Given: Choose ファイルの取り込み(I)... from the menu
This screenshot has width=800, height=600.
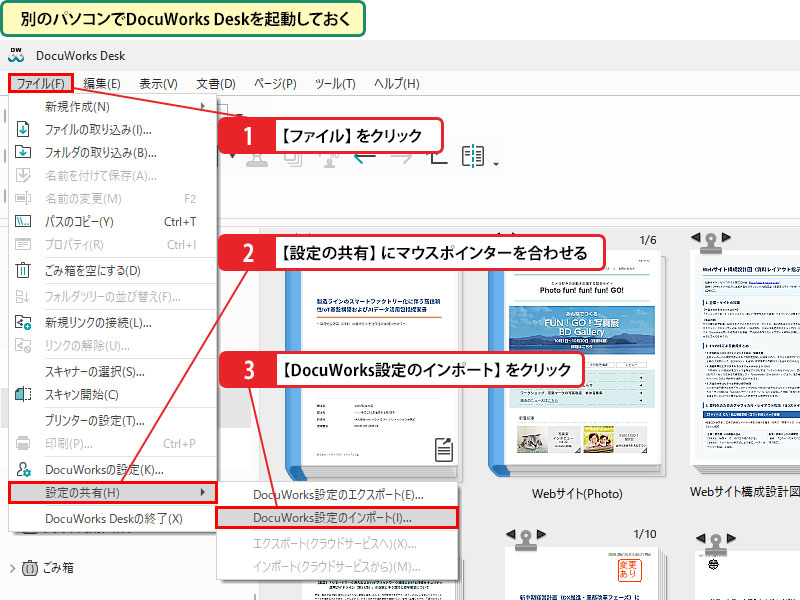Looking at the screenshot, I should [113, 130].
